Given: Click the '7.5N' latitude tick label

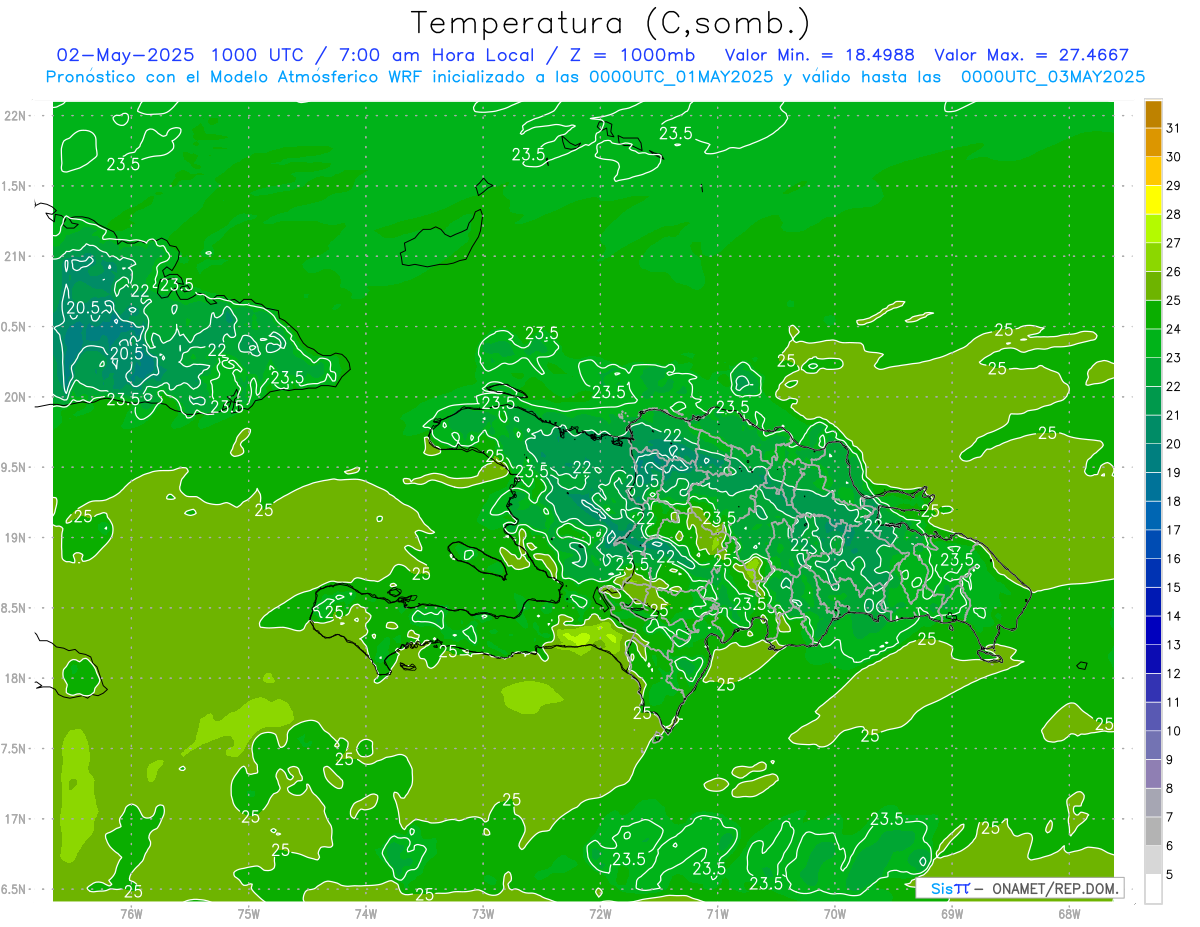Looking at the screenshot, I should (x=14, y=749).
